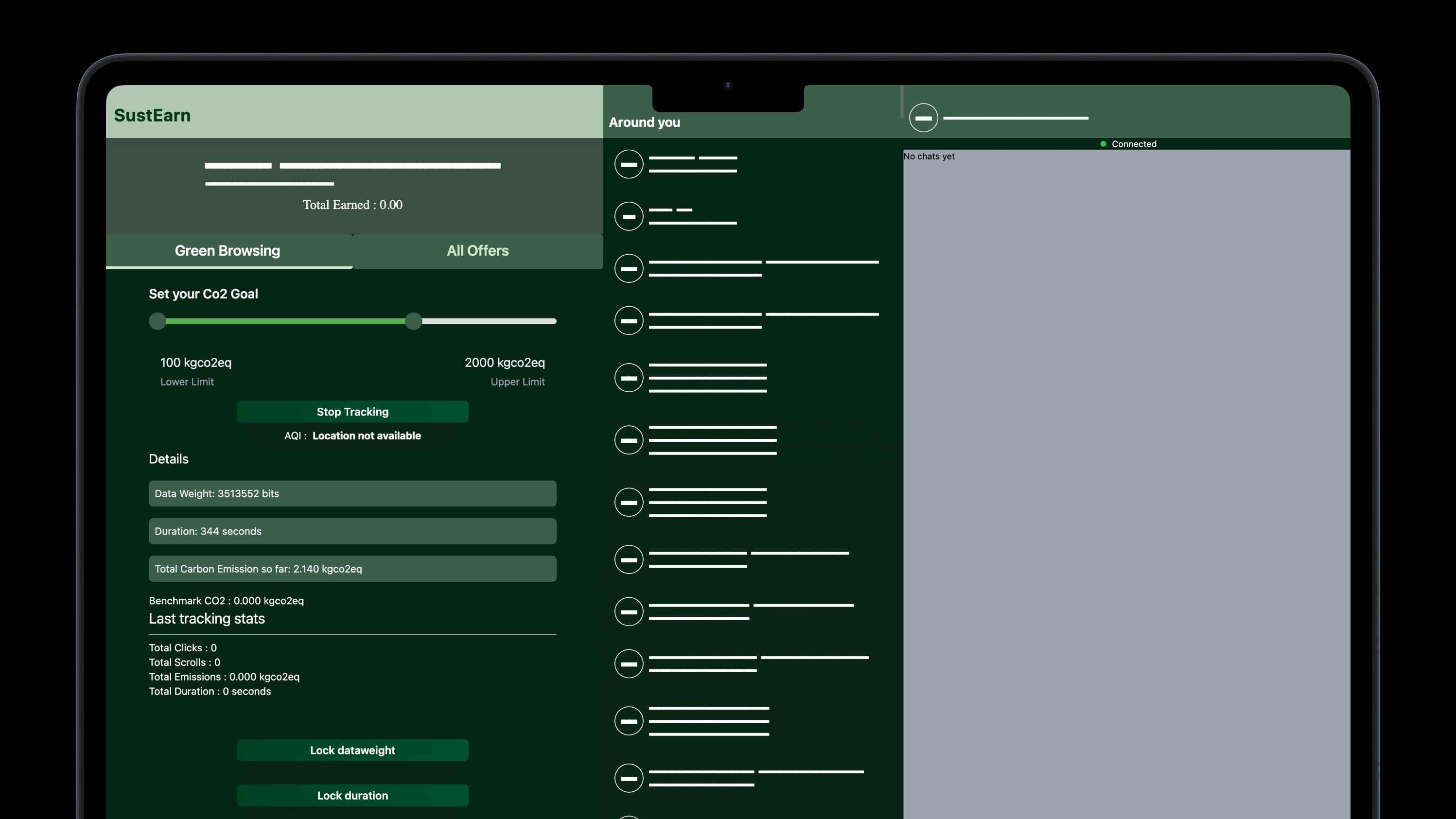Image resolution: width=1456 pixels, height=819 pixels.
Task: Click the profile avatar in the chat header
Action: 924,118
